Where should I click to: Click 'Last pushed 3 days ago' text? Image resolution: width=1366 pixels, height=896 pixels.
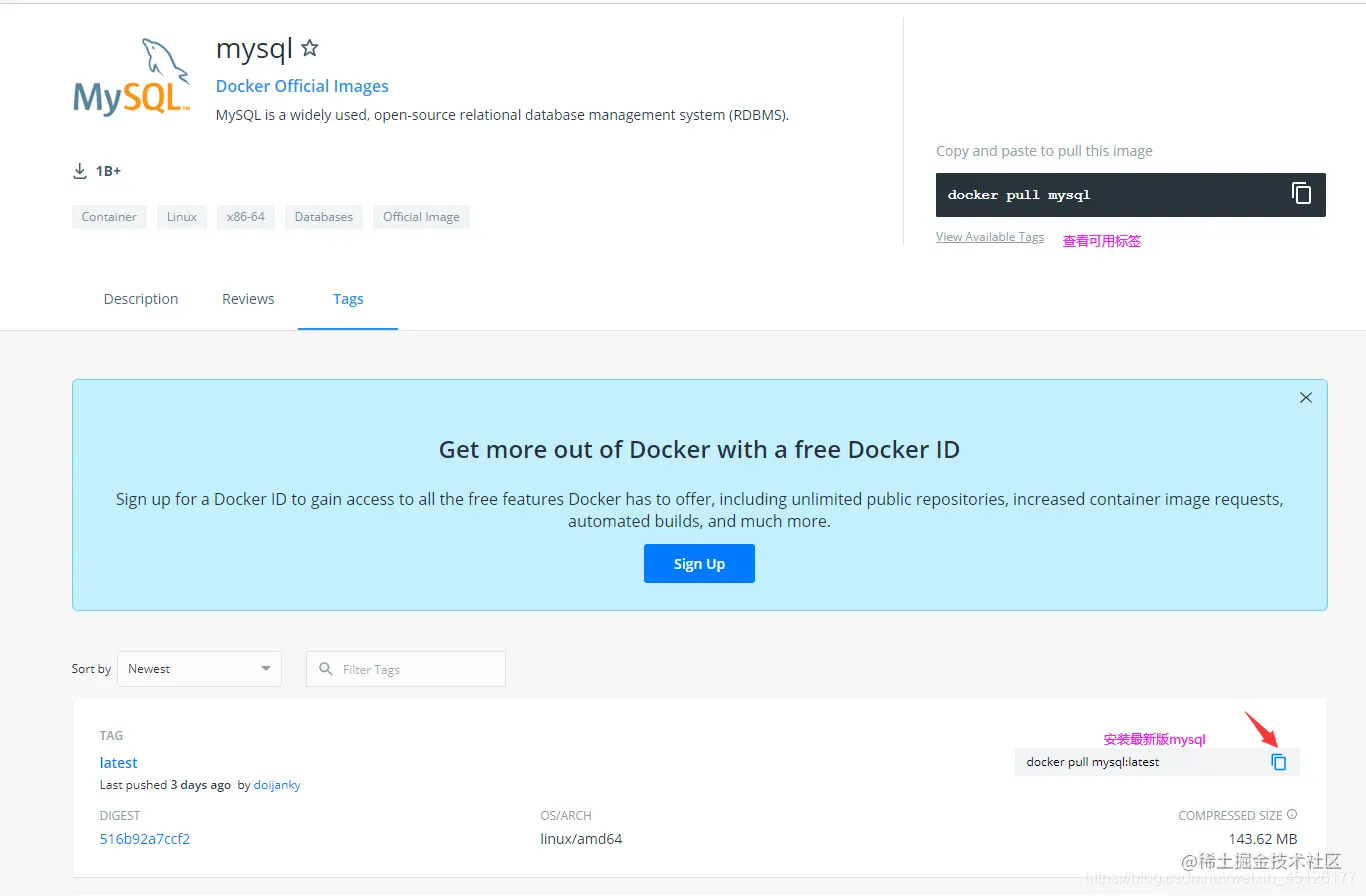coord(165,785)
